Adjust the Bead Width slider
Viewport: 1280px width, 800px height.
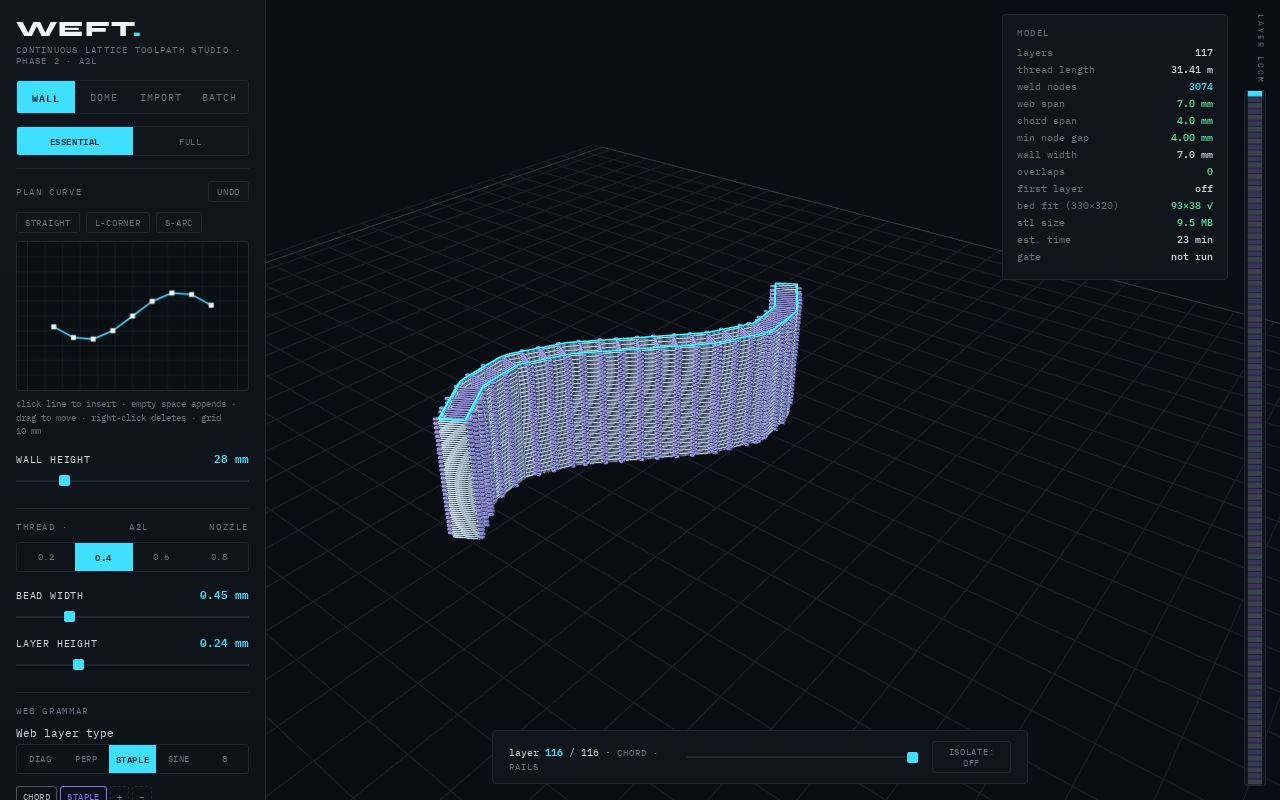132,617
